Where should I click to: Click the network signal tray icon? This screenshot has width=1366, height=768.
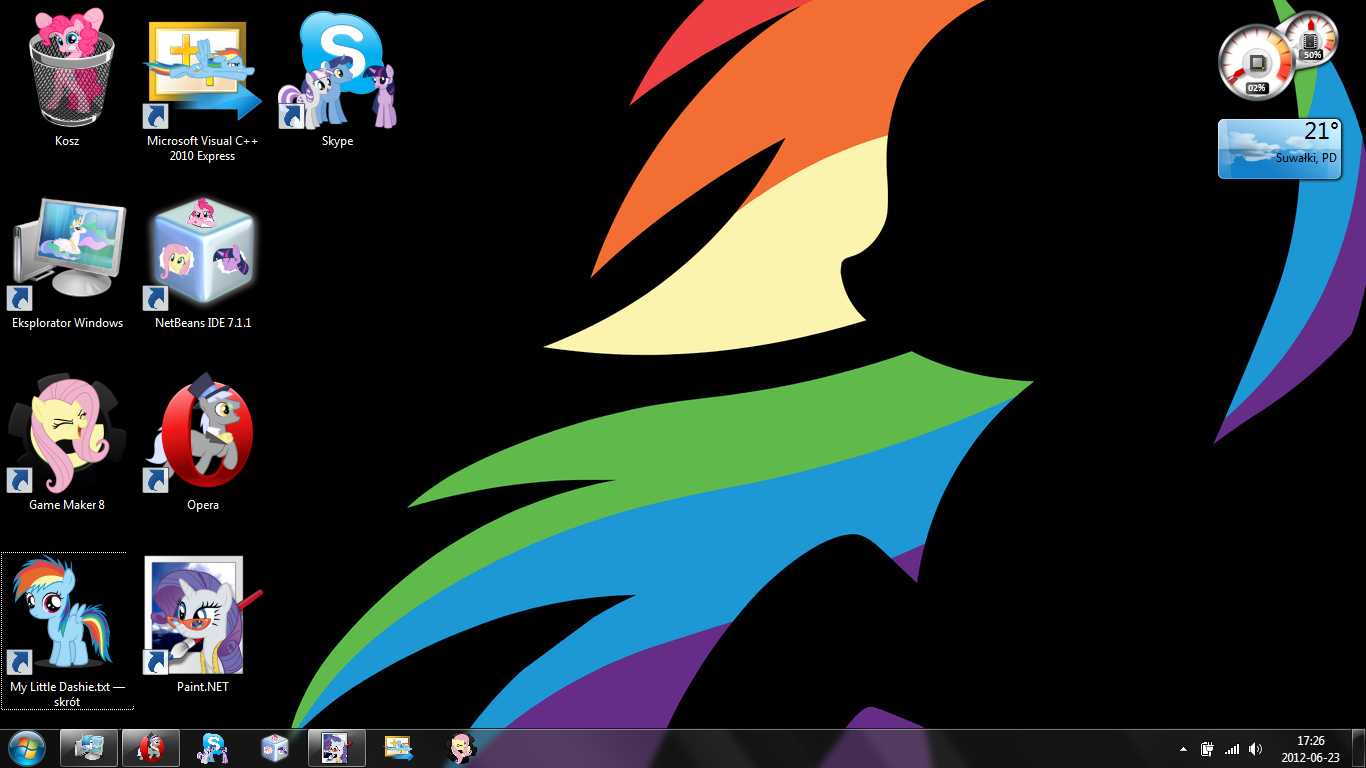tap(1232, 749)
